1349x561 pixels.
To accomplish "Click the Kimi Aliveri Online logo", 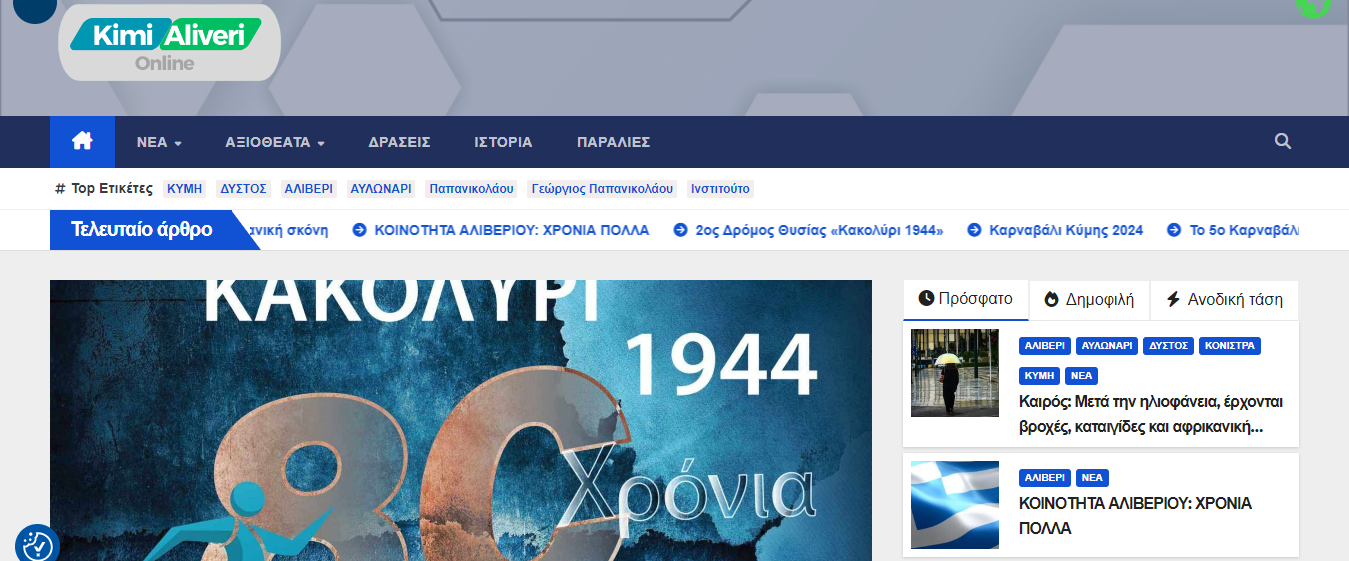I will tap(169, 43).
